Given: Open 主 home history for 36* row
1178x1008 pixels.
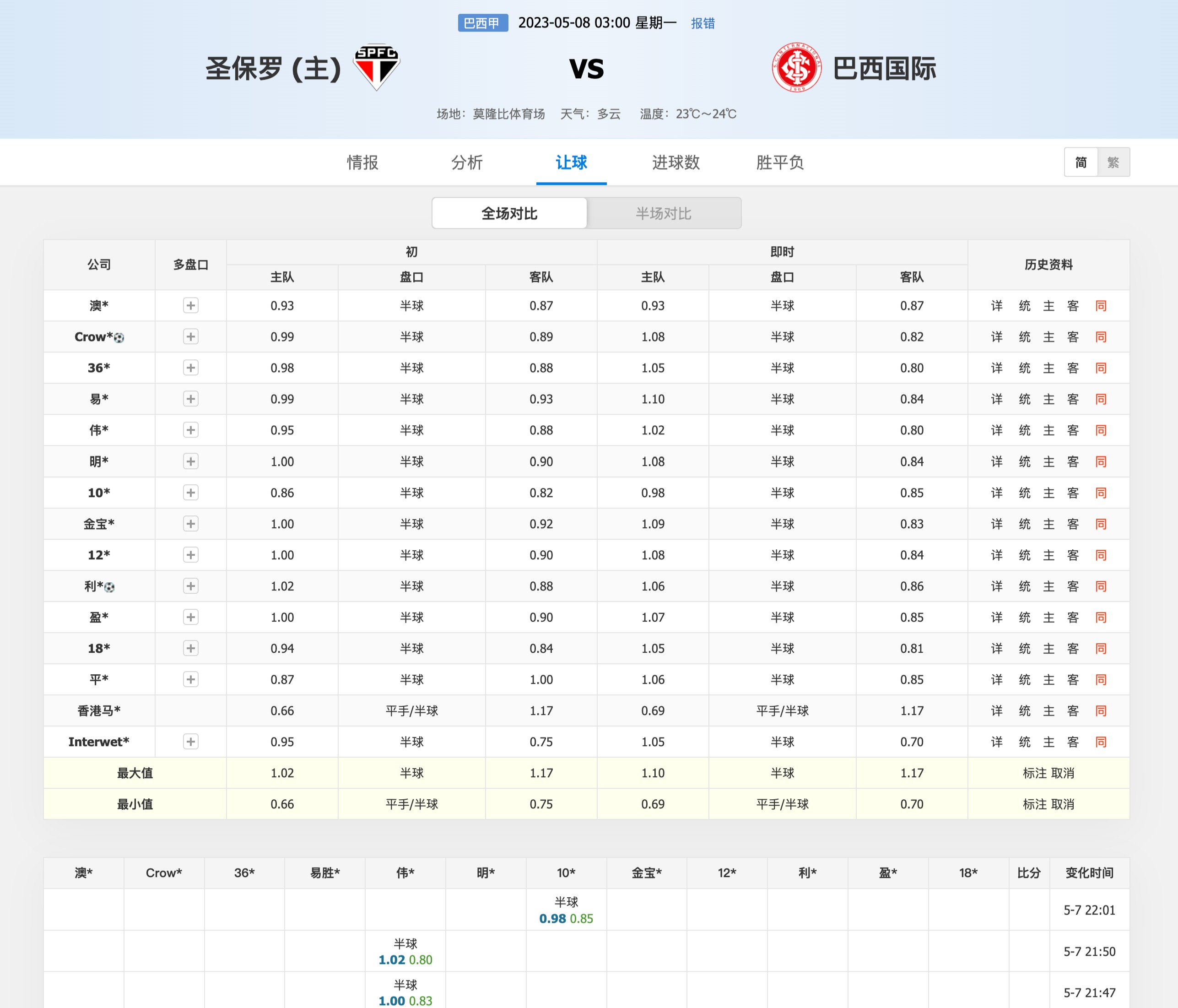Looking at the screenshot, I should 1048,368.
